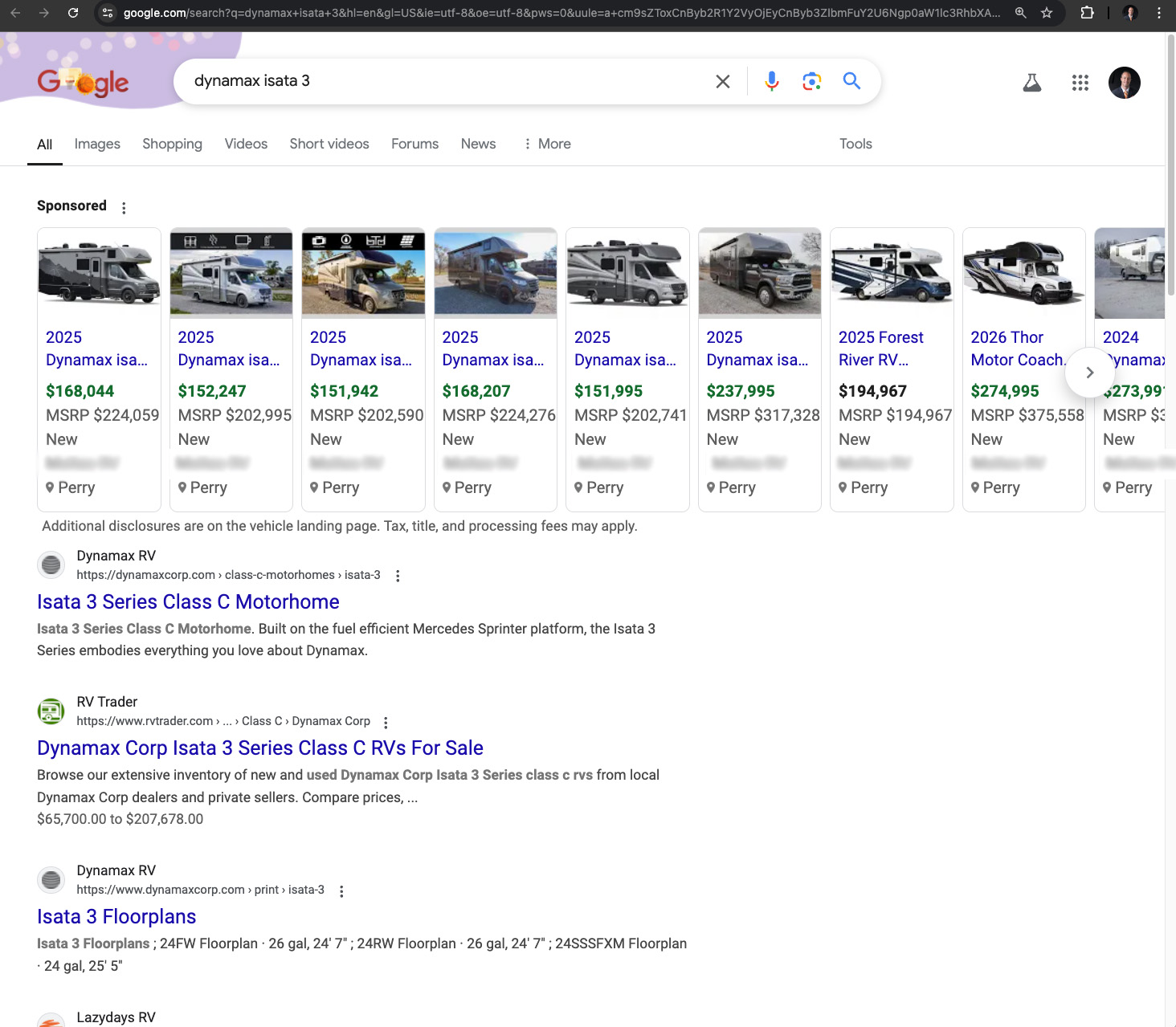
Task: Open the Tools search options
Action: [x=855, y=144]
